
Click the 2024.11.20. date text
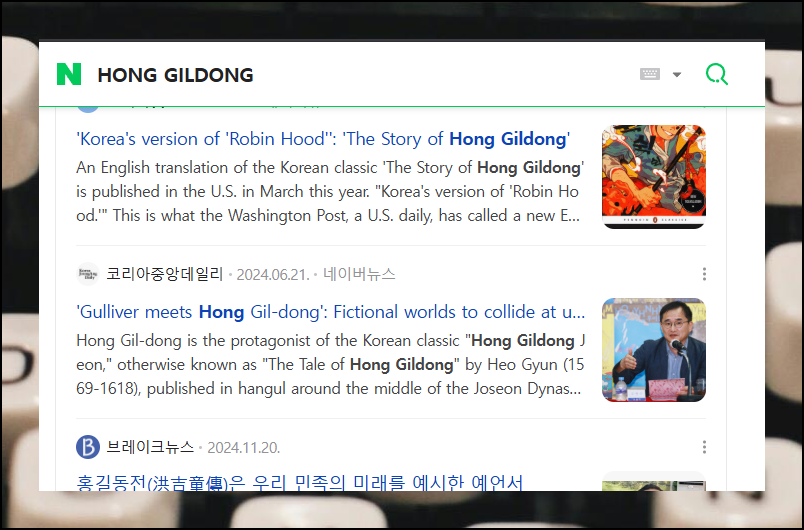[244, 448]
